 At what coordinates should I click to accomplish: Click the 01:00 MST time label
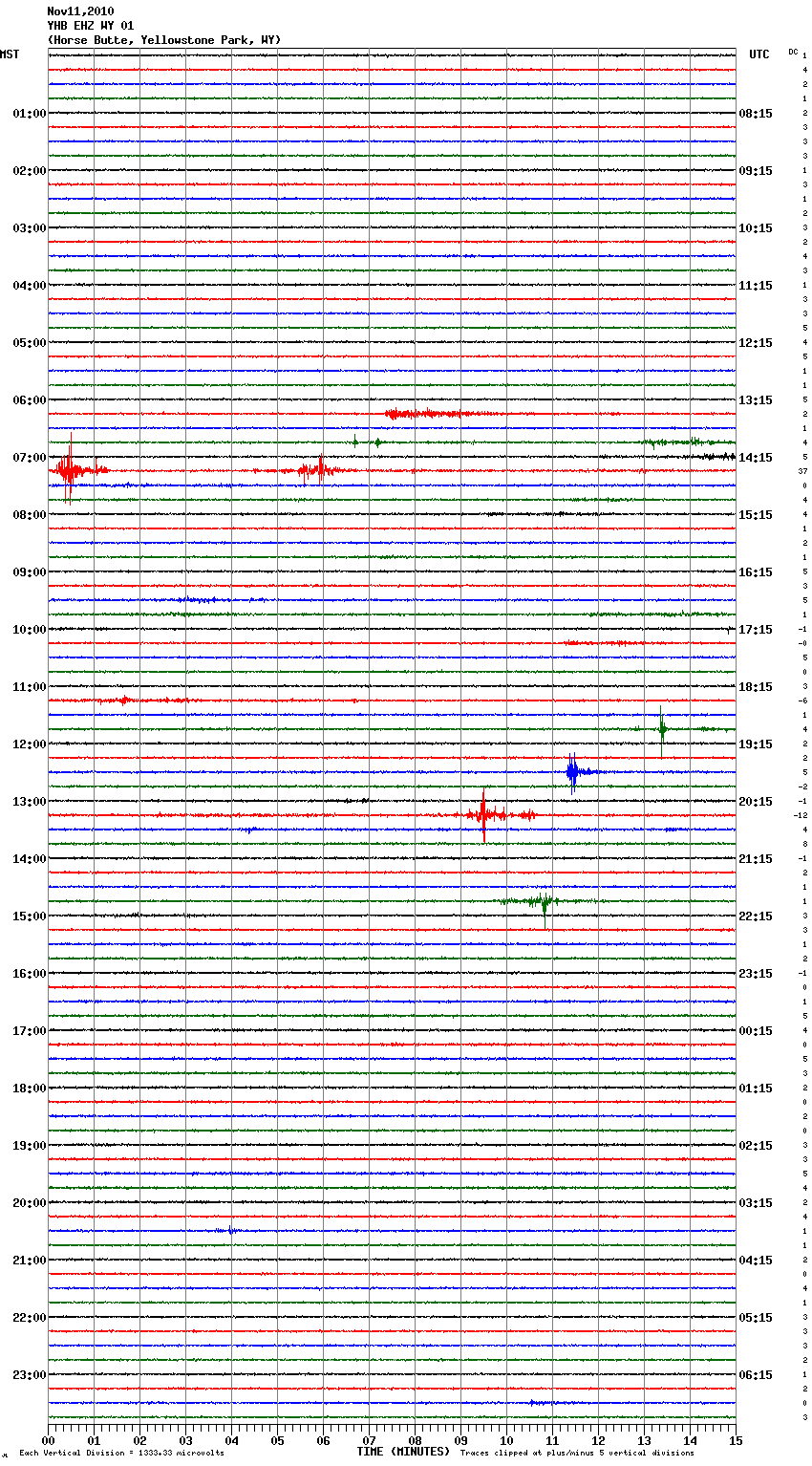pos(30,114)
